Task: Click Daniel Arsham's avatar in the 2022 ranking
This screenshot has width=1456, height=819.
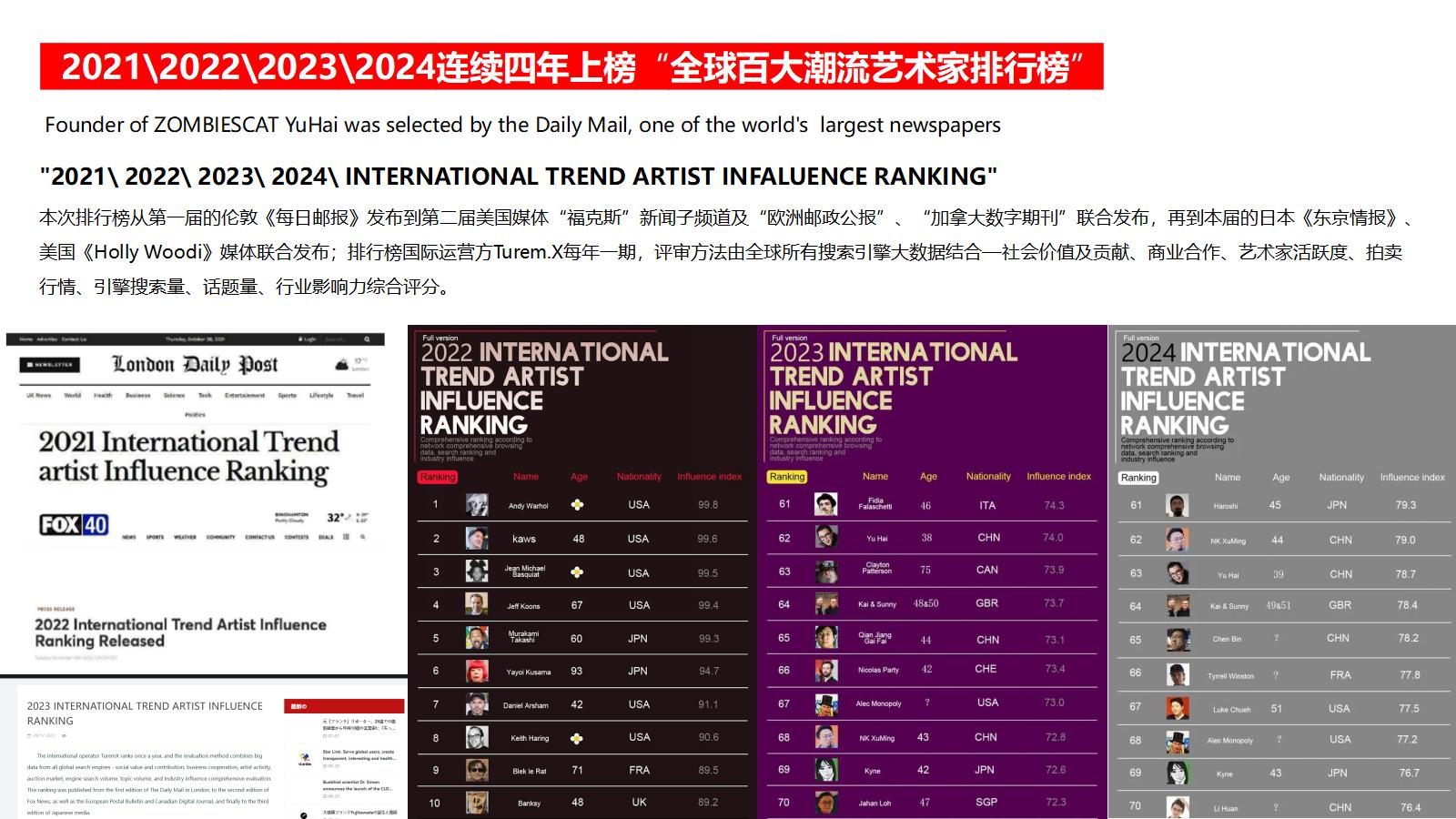Action: [x=477, y=704]
